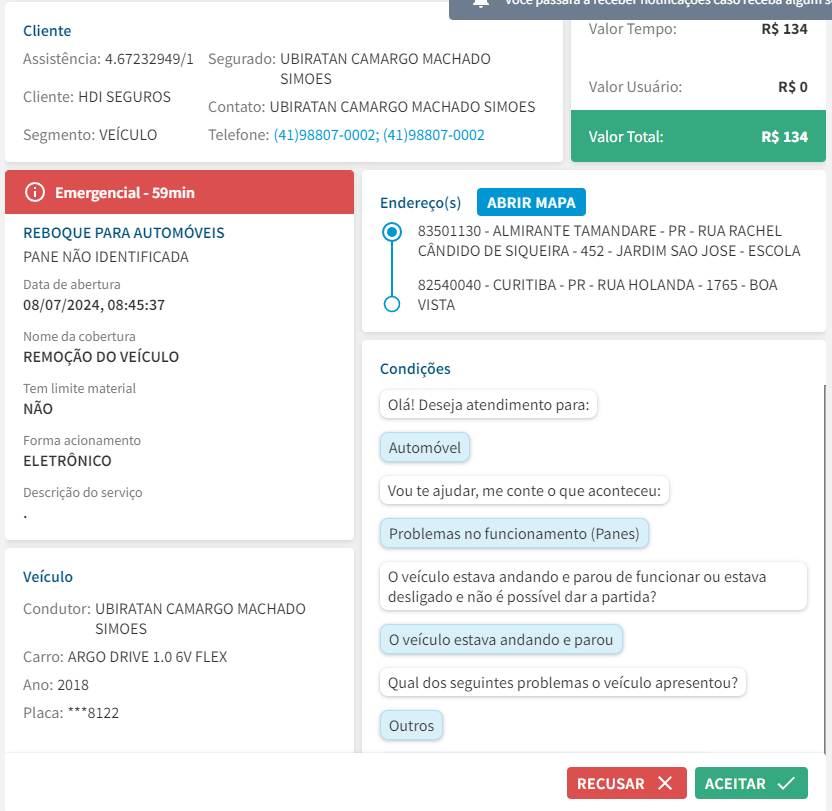This screenshot has height=811, width=832.
Task: Accept the service with ACEITAR
Action: click(751, 783)
